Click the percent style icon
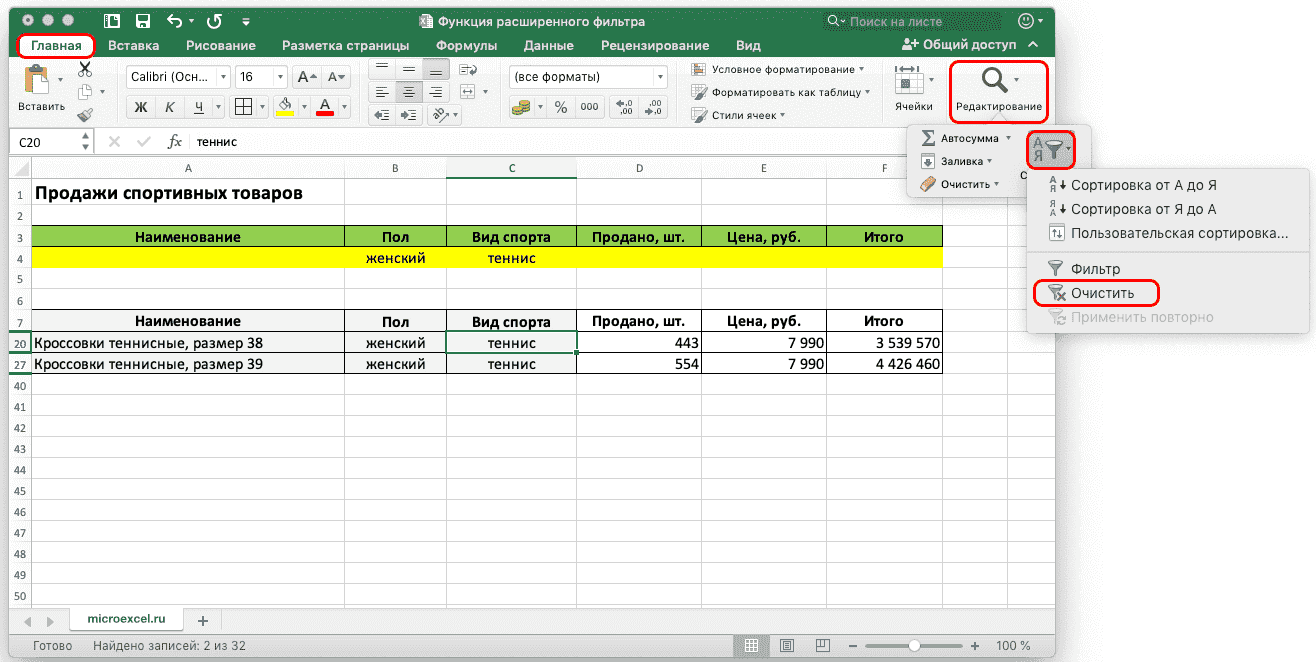 click(x=561, y=108)
